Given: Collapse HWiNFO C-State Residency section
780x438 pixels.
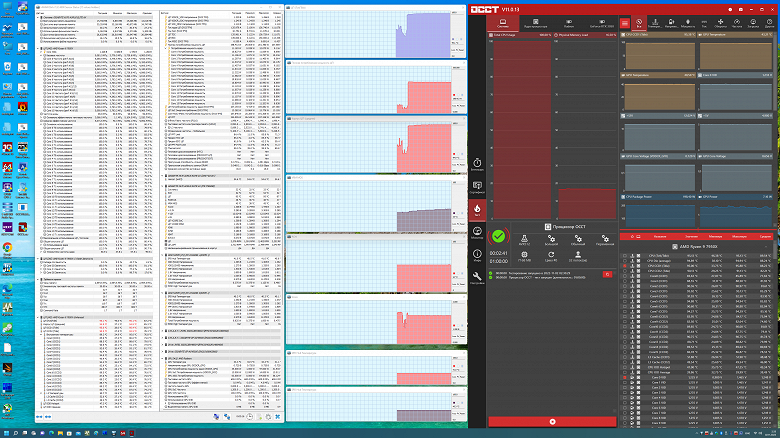Looking at the screenshot, I should tap(38, 259).
